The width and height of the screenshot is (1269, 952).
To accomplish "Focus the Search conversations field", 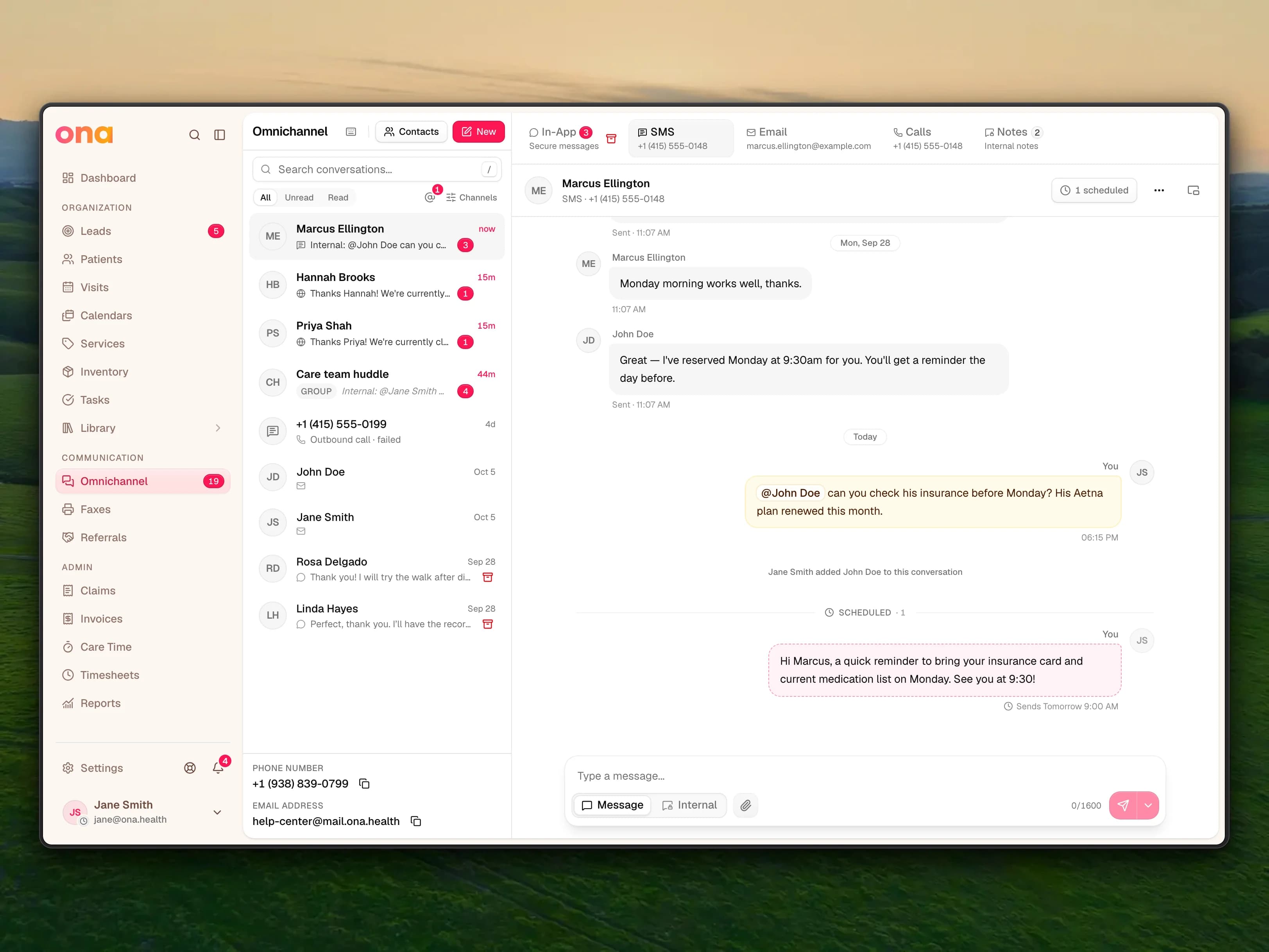I will click(x=377, y=169).
